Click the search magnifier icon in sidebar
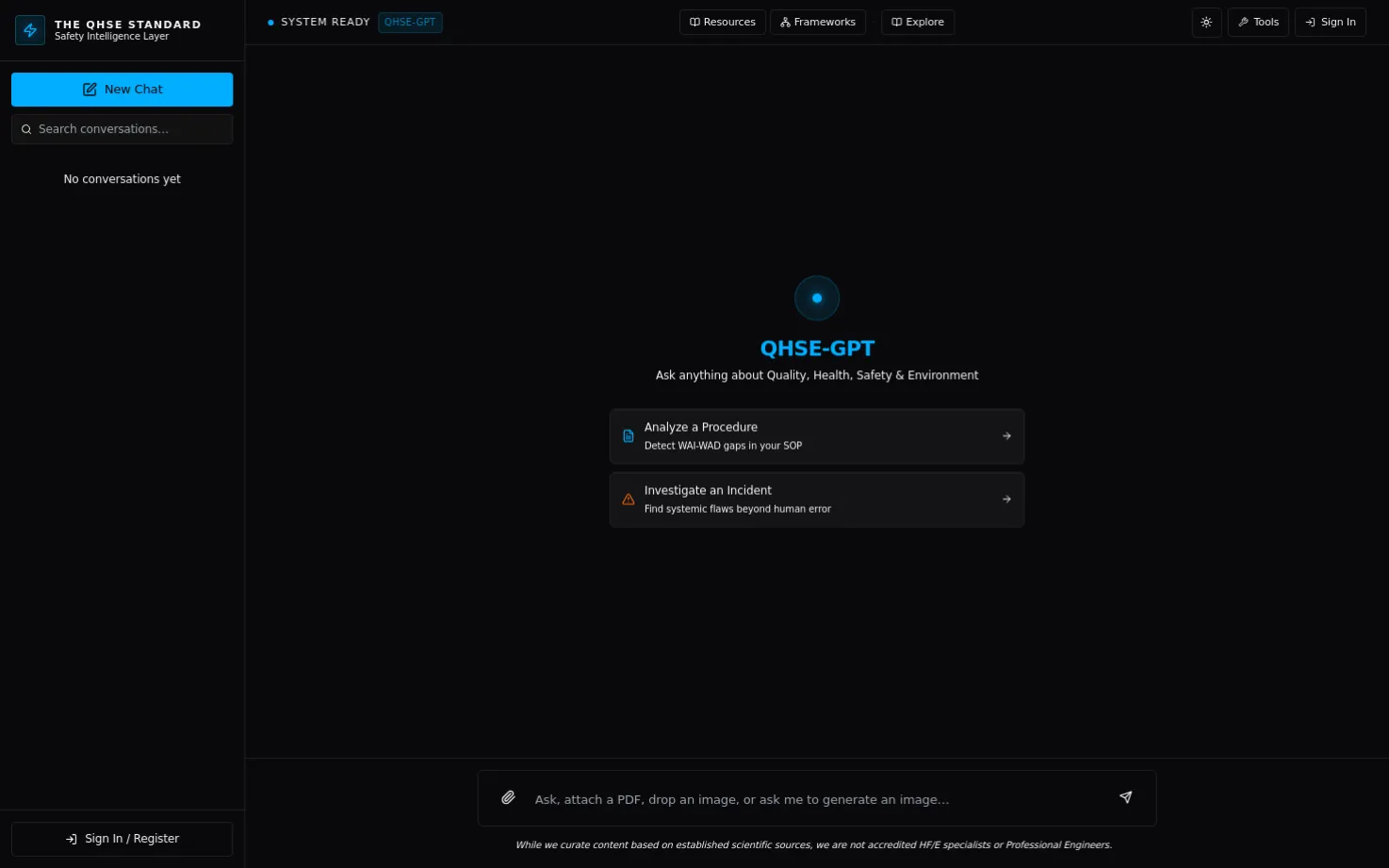 26,130
